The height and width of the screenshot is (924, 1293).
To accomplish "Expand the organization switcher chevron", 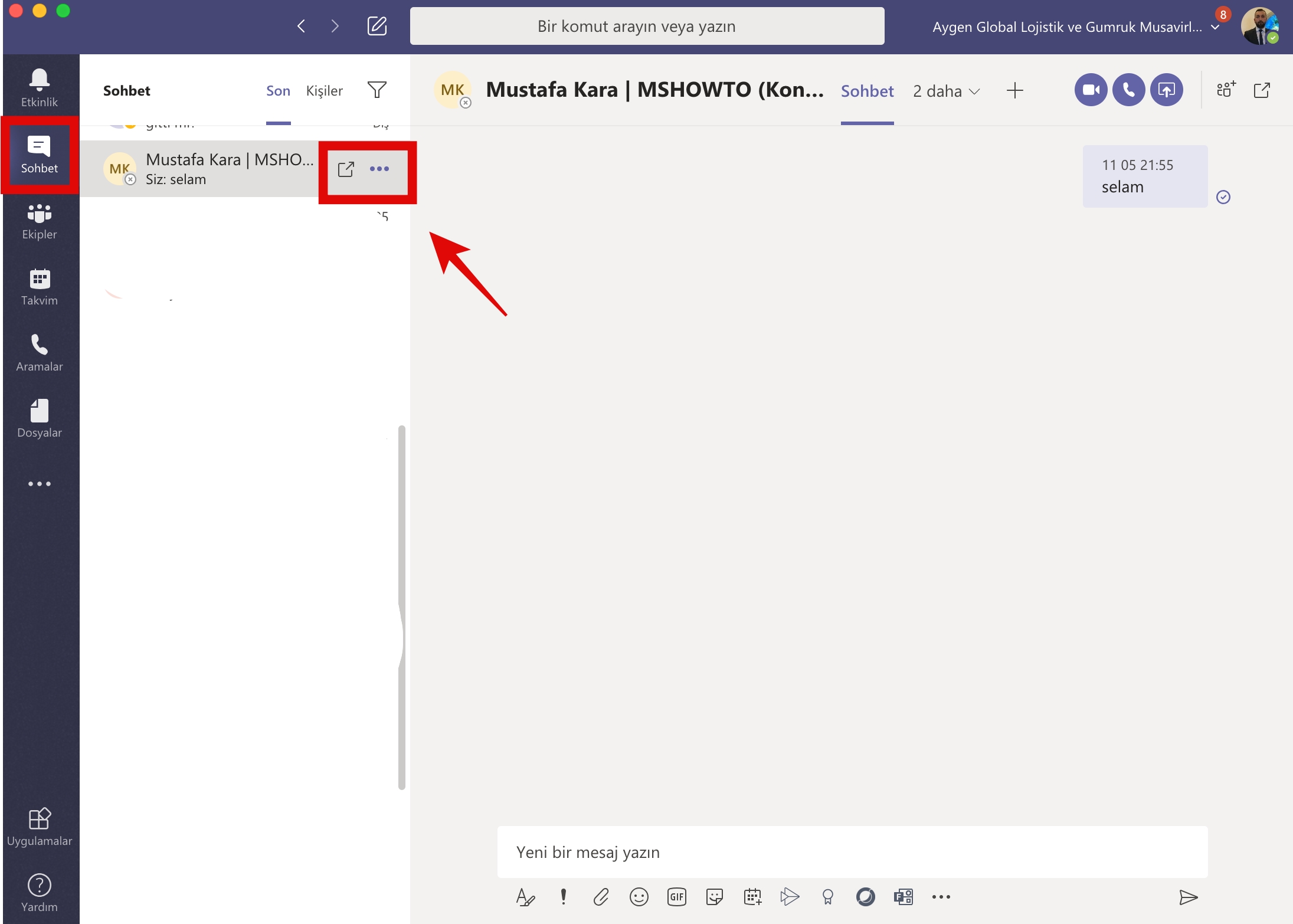I will coord(1215,27).
